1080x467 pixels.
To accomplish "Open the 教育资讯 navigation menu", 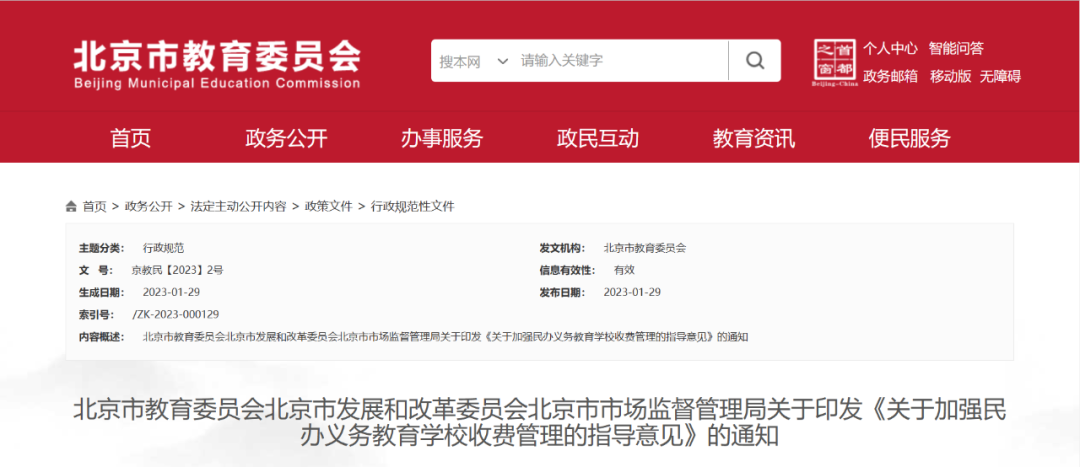I will [x=754, y=138].
